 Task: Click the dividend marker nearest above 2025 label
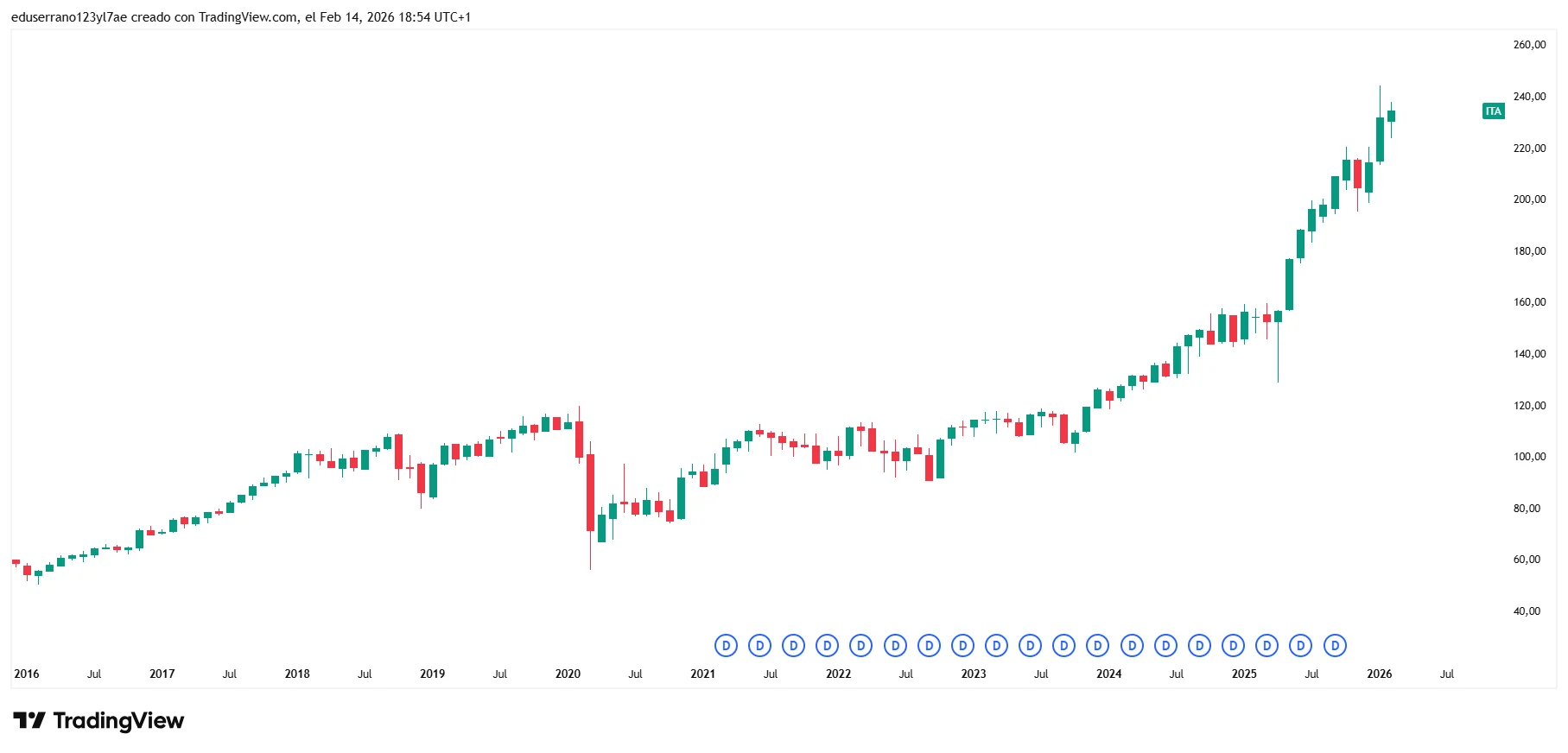coord(1233,645)
